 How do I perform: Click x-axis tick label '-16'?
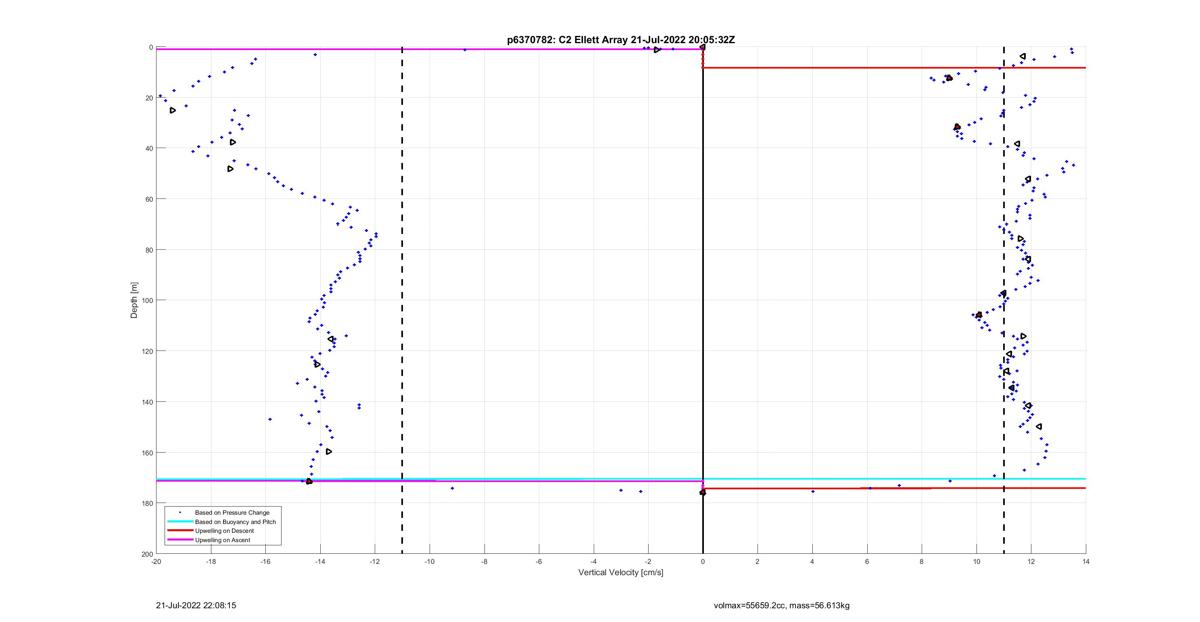(266, 562)
